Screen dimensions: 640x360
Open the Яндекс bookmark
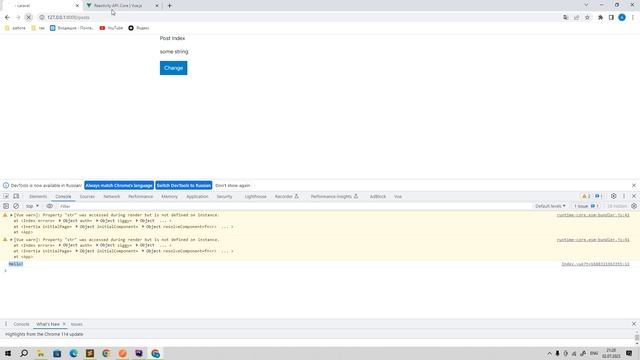pyautogui.click(x=139, y=28)
